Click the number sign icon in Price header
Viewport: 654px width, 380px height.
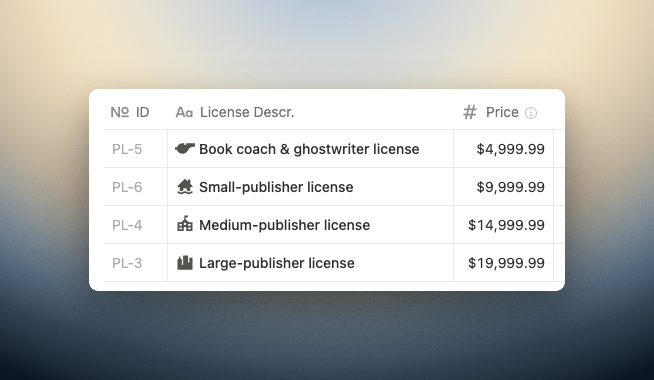coord(470,112)
